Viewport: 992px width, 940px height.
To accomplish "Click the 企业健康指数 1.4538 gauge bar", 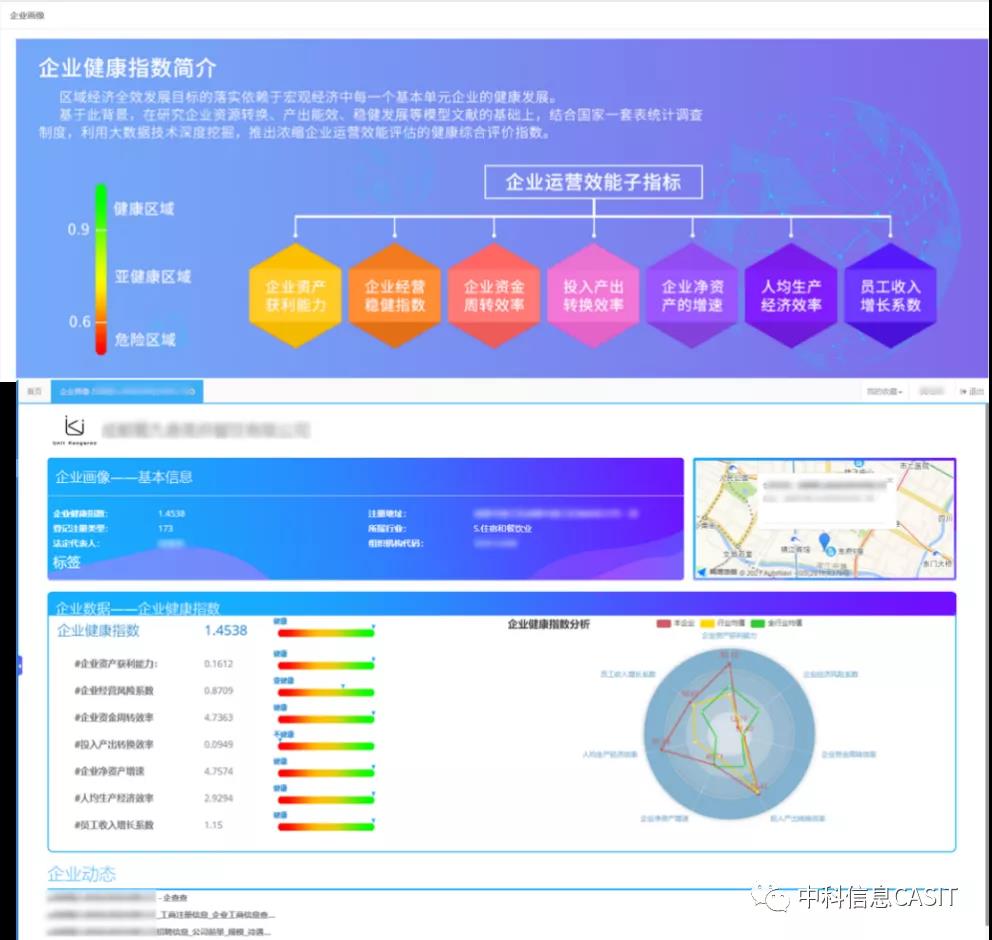I will coord(326,632).
